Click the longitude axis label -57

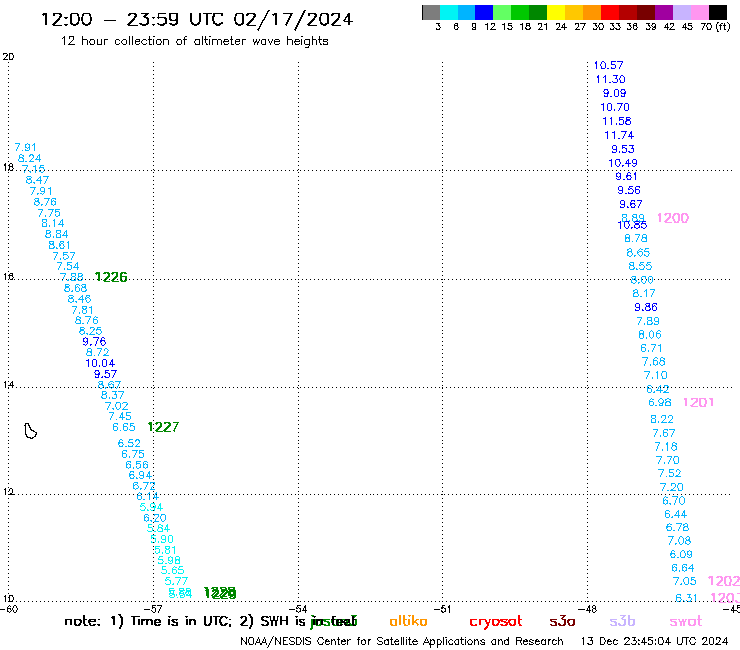tap(153, 609)
